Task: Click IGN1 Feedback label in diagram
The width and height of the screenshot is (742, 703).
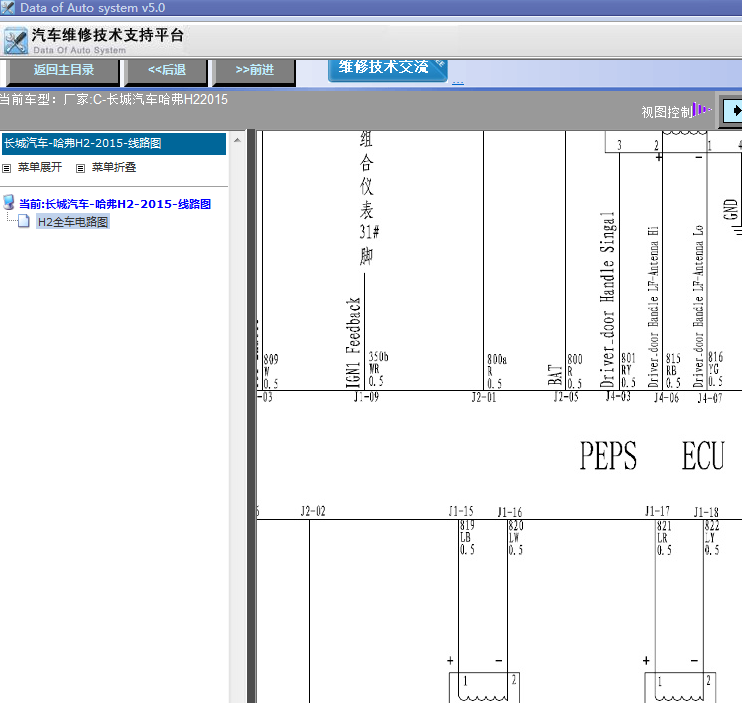Action: (353, 343)
